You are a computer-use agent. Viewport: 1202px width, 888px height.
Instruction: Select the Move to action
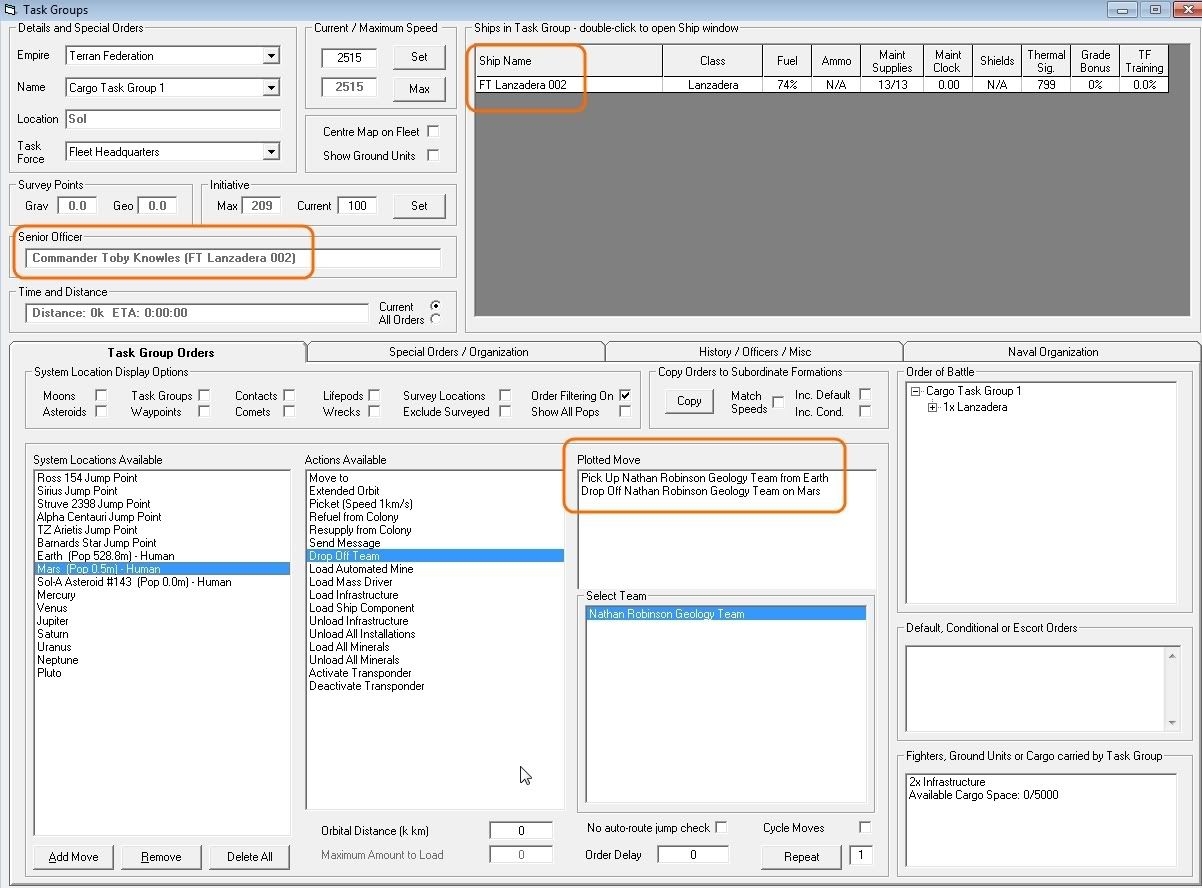(x=435, y=478)
